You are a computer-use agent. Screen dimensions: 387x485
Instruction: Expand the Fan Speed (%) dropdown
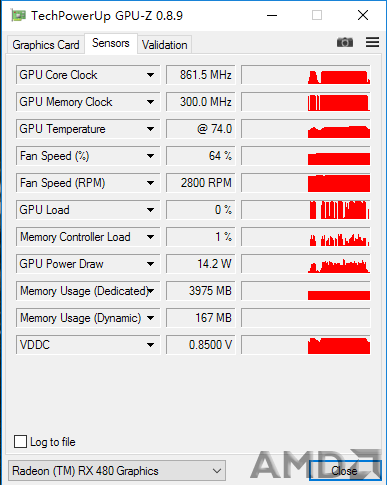151,156
